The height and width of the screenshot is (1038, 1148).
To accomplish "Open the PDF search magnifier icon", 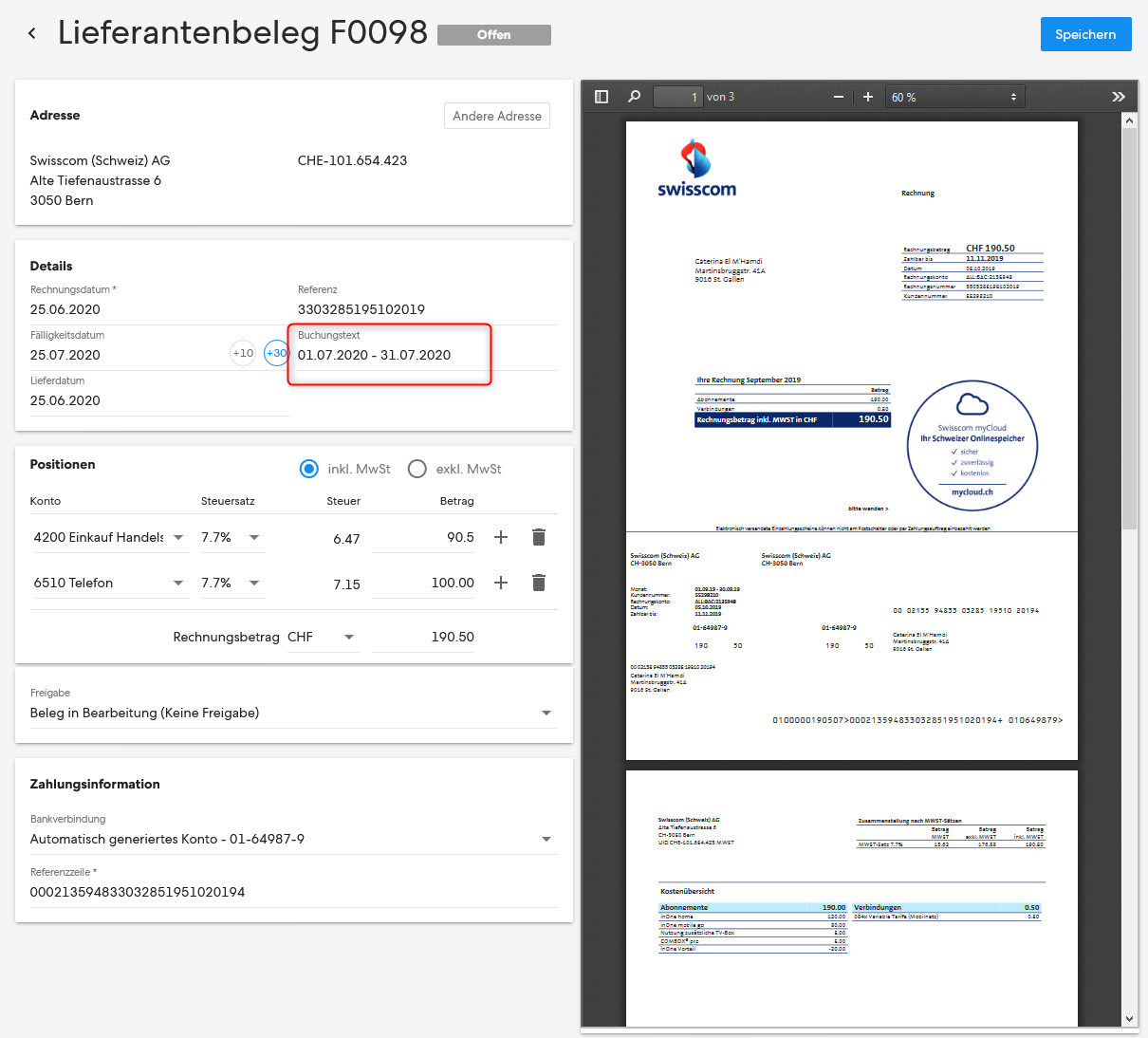I will pos(634,97).
